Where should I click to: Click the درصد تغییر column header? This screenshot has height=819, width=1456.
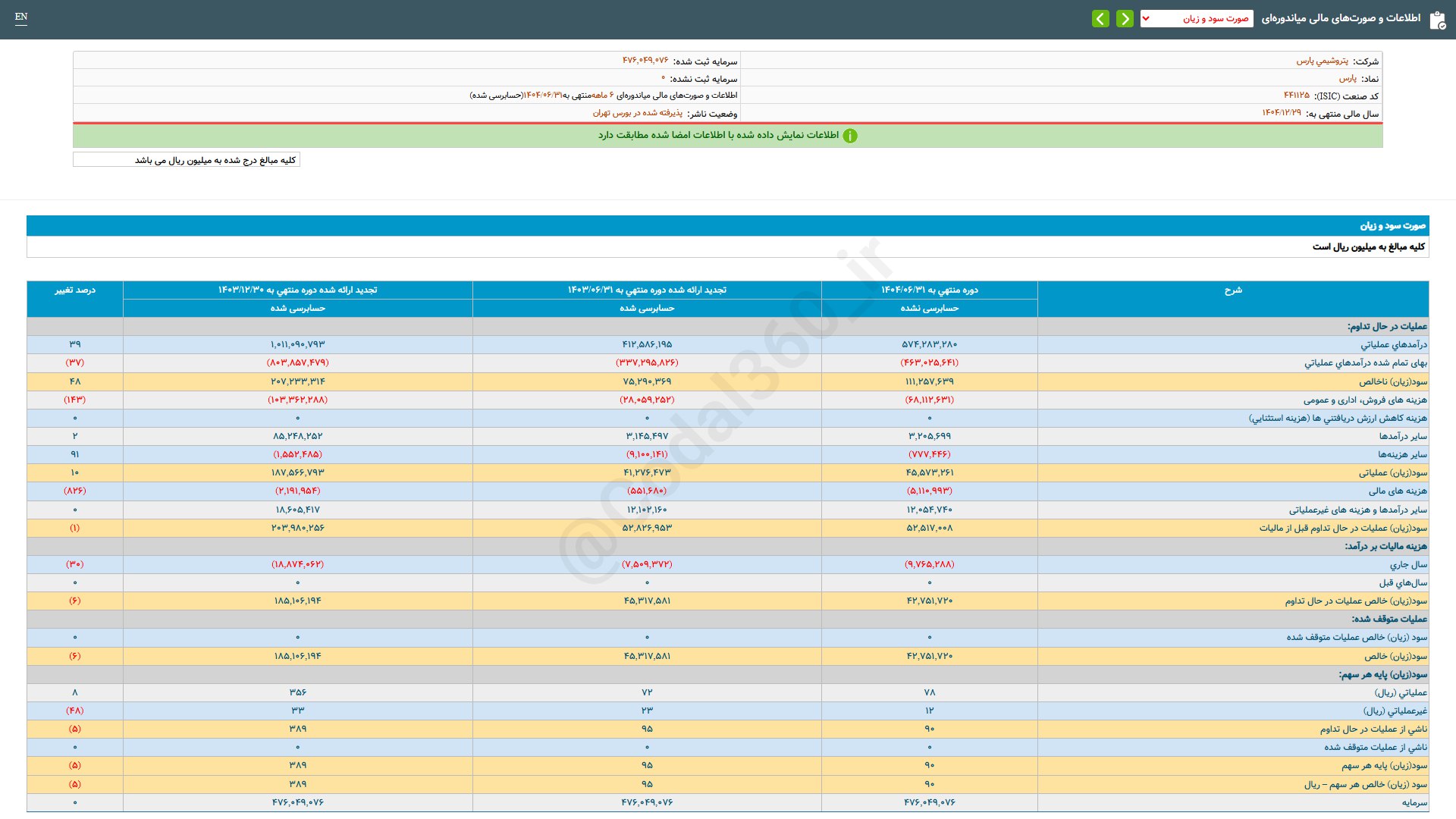(x=74, y=290)
